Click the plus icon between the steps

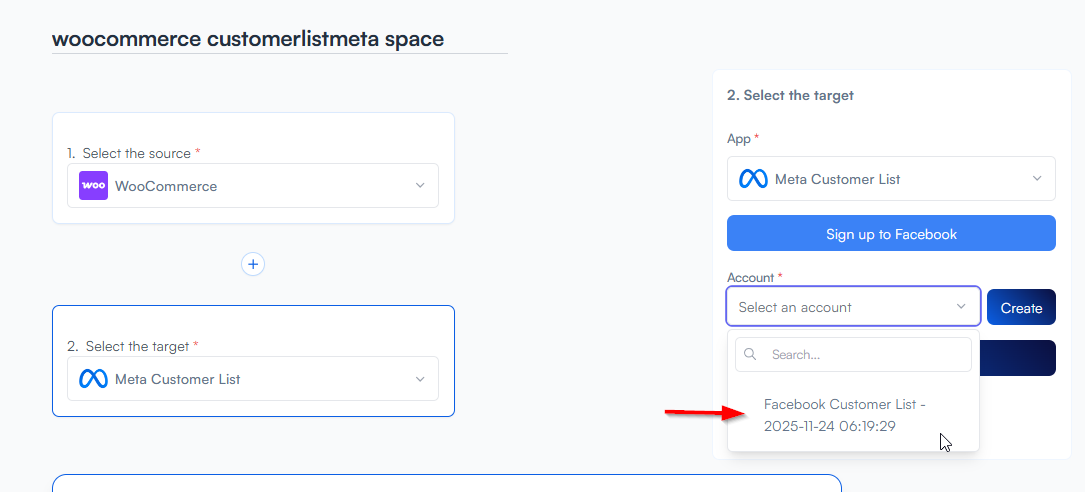253,264
